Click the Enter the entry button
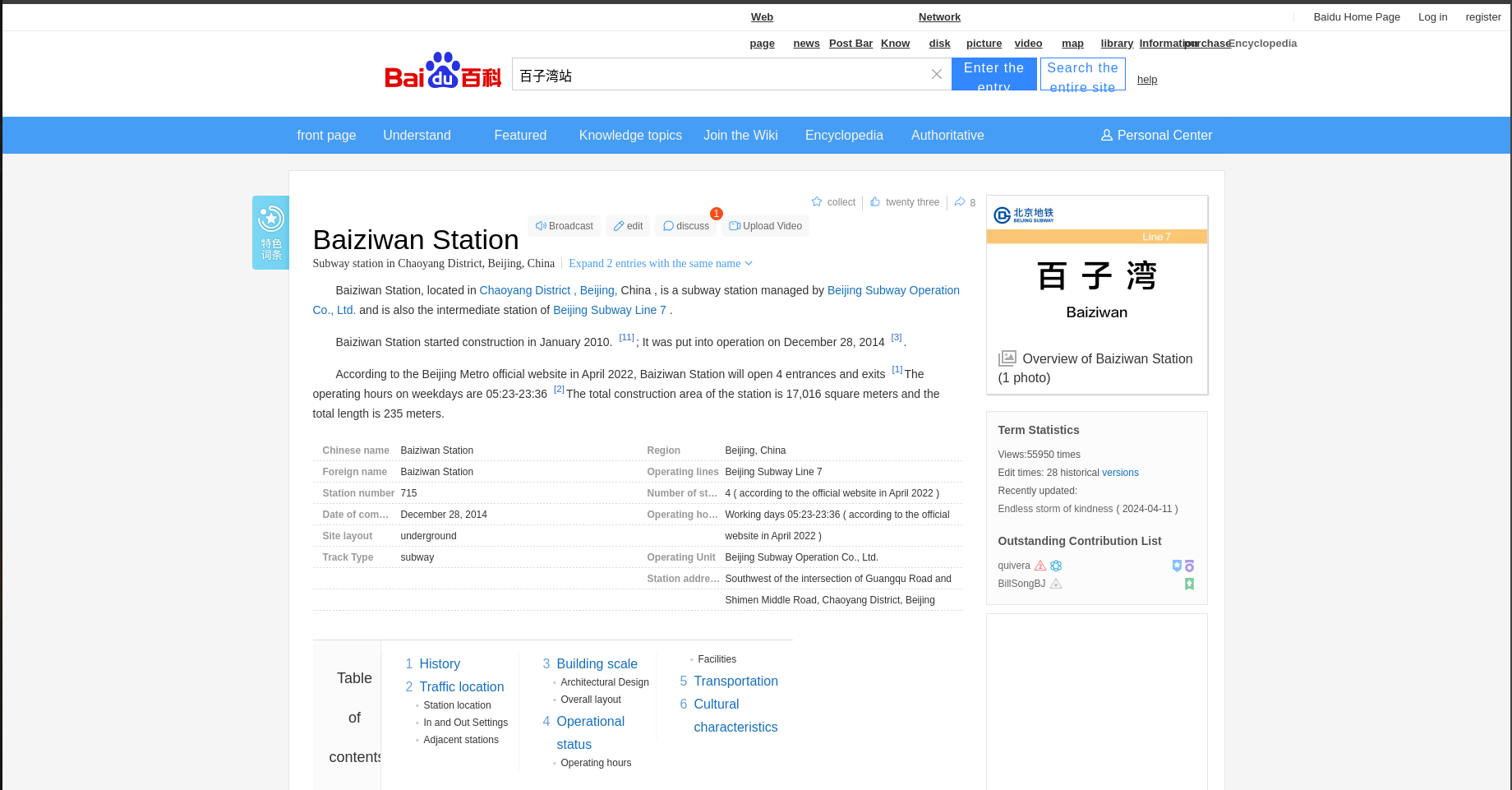Image resolution: width=1512 pixels, height=790 pixels. coord(994,74)
